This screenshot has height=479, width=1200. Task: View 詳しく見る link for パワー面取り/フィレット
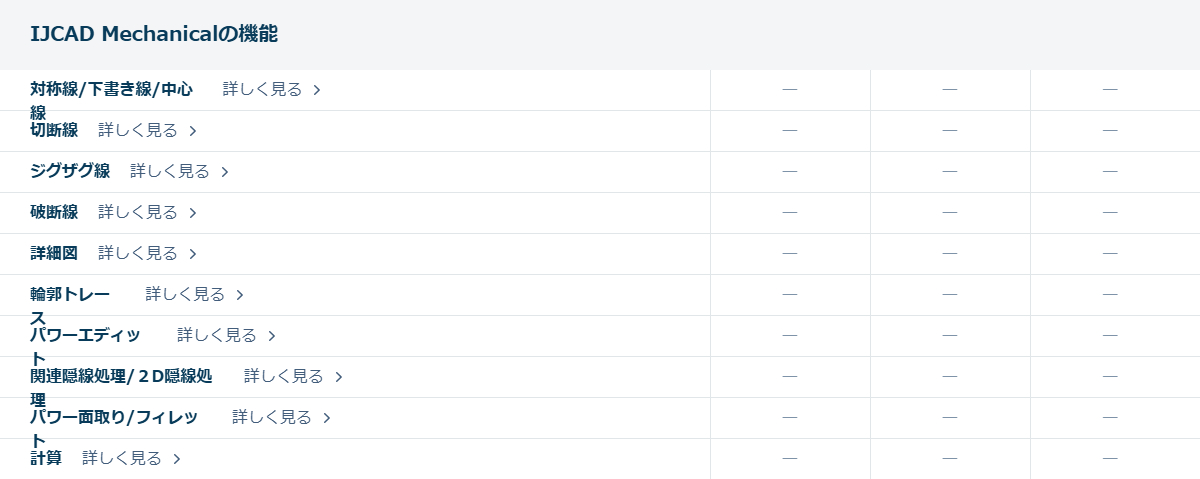[x=272, y=417]
